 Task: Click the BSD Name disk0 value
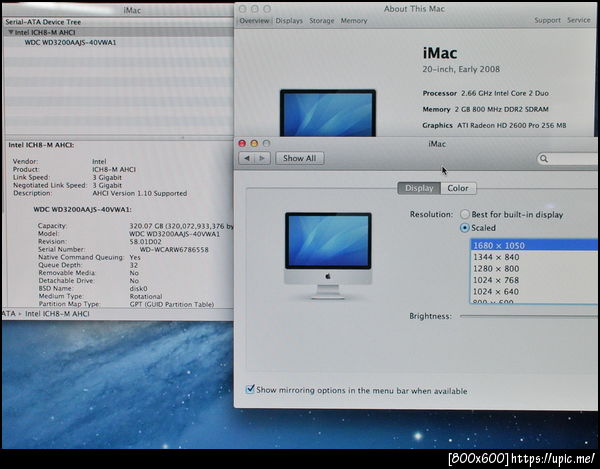(138, 288)
